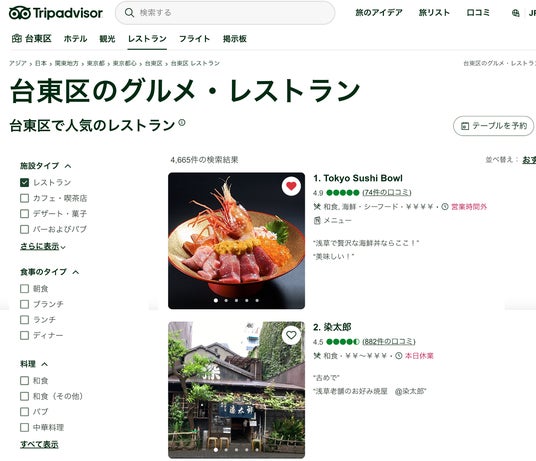536x461 pixels.
Task: Click the テーブルを予約 button
Action: 493,126
